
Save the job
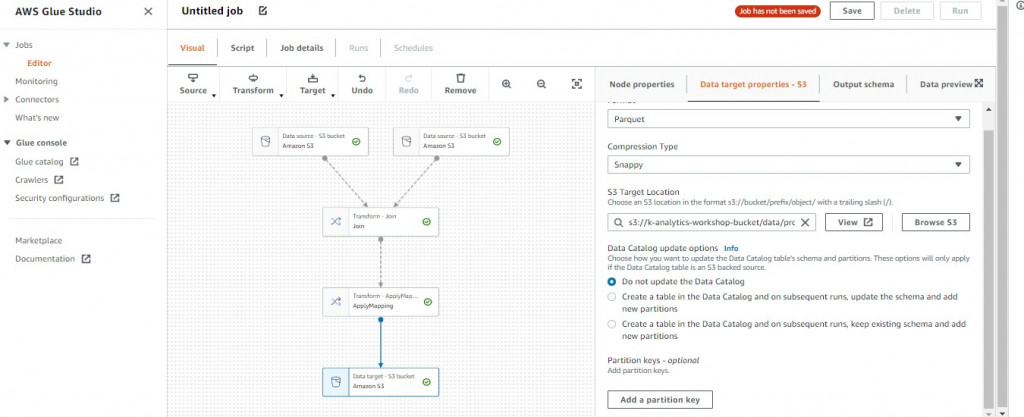(x=852, y=11)
